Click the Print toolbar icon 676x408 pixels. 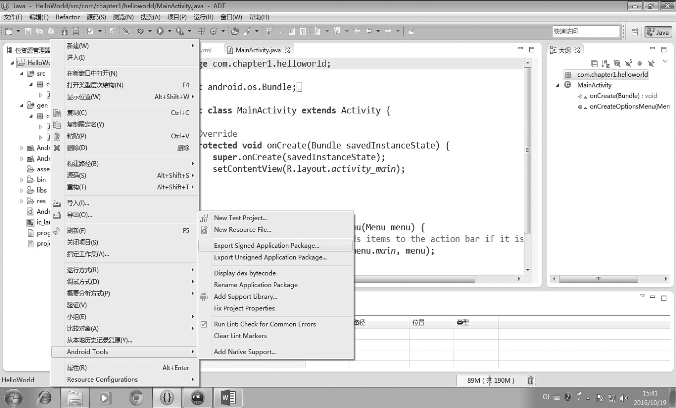(51, 31)
